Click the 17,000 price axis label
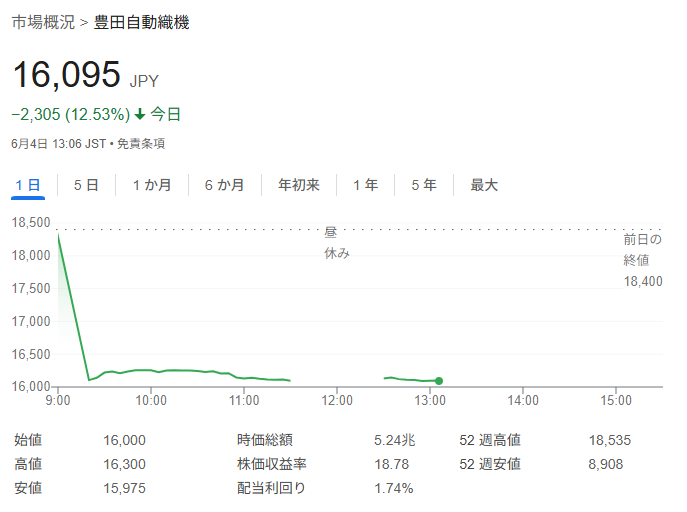 tap(31, 321)
